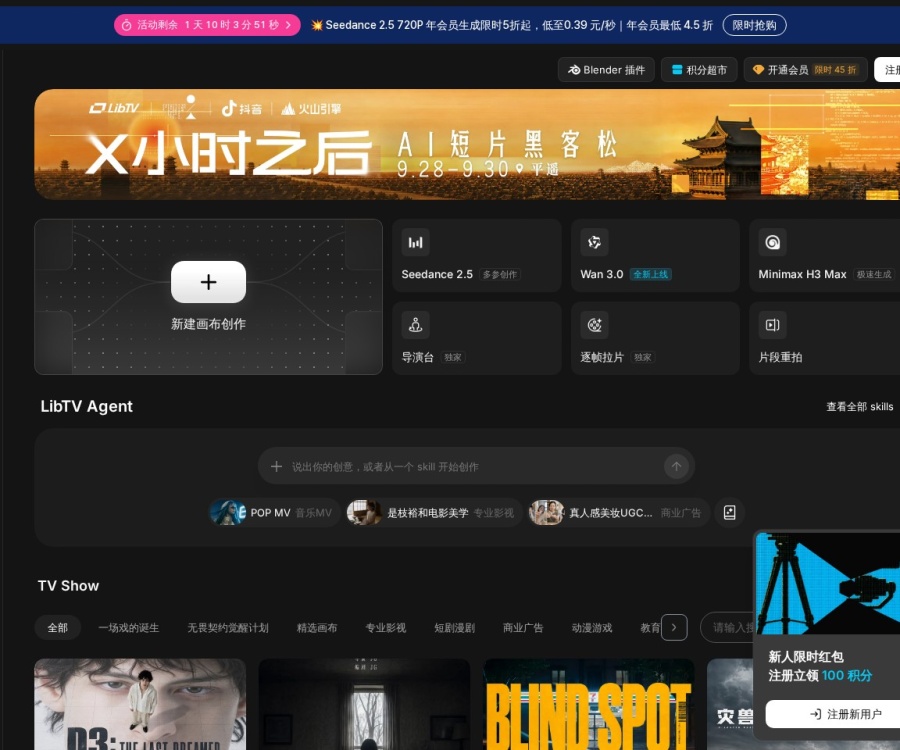Viewport: 900px width, 750px height.
Task: Open the BLIND SPOT video thumbnail
Action: 589,704
